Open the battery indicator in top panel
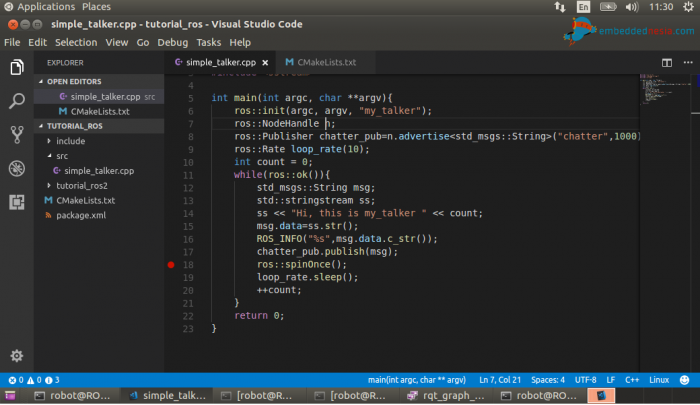Screen dimensions: 700x405 [x=608, y=7]
